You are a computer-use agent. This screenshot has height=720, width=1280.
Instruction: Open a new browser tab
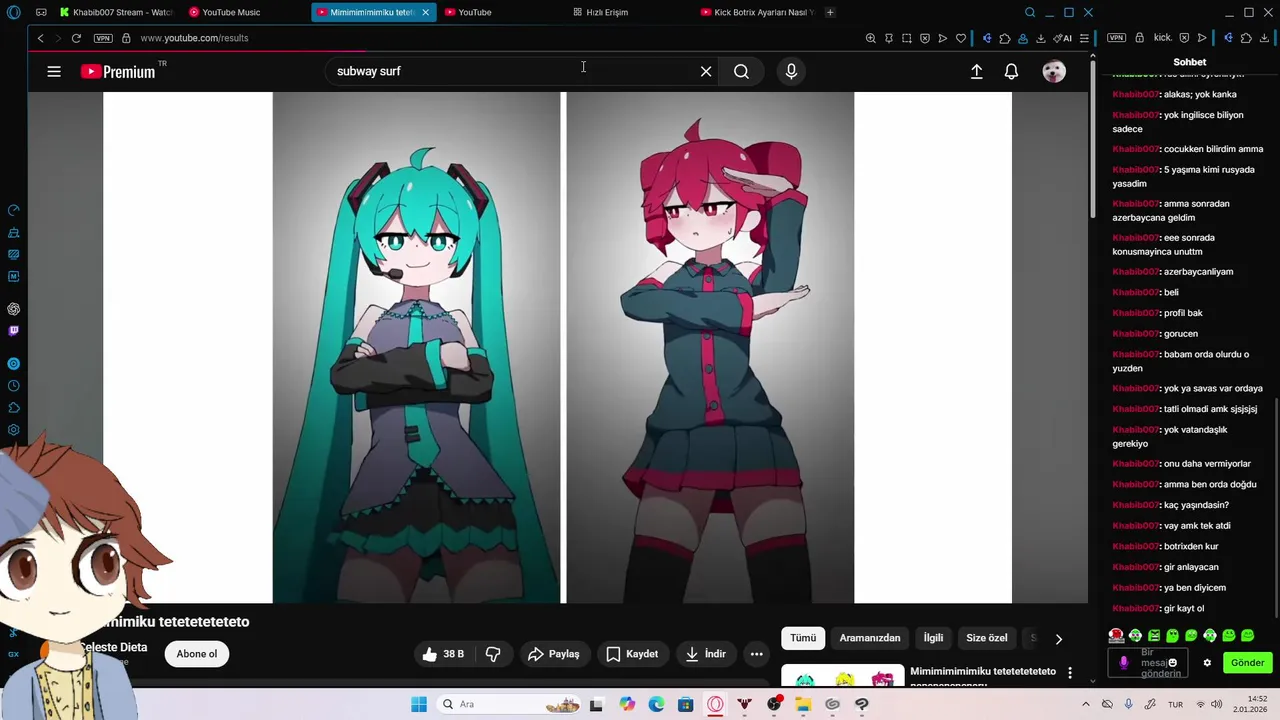(830, 12)
